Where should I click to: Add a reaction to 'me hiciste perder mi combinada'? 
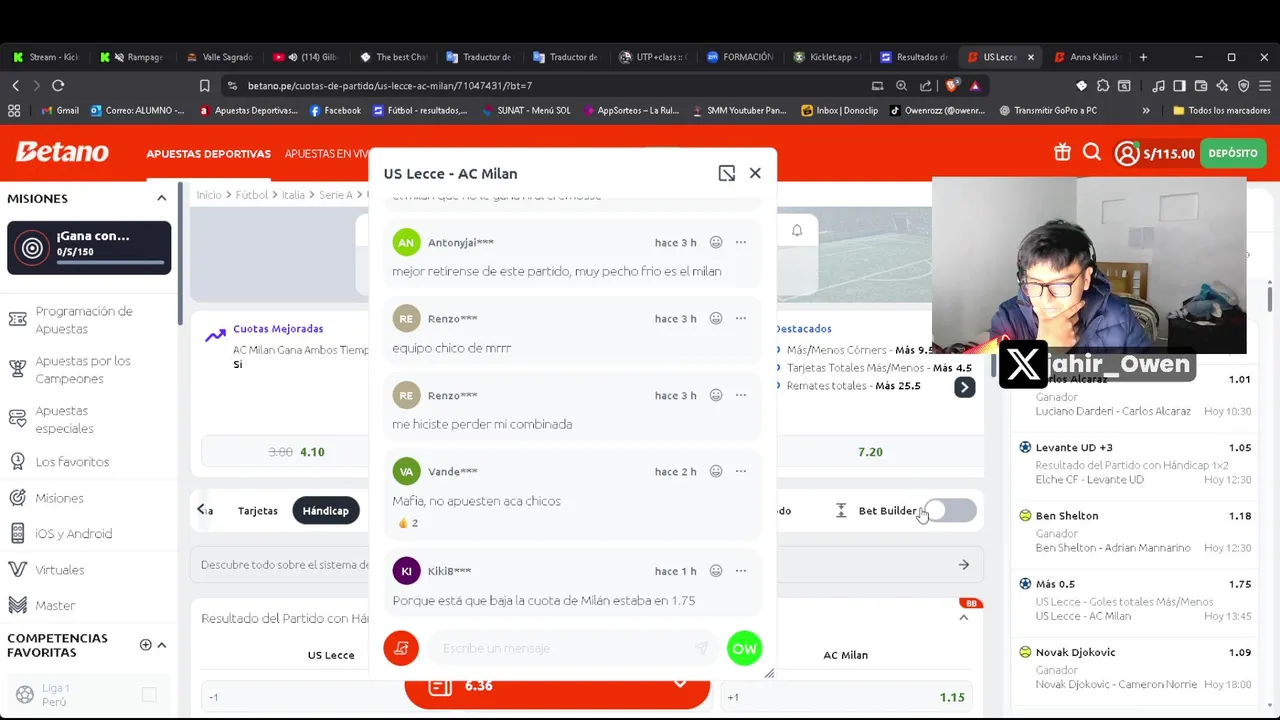point(716,395)
